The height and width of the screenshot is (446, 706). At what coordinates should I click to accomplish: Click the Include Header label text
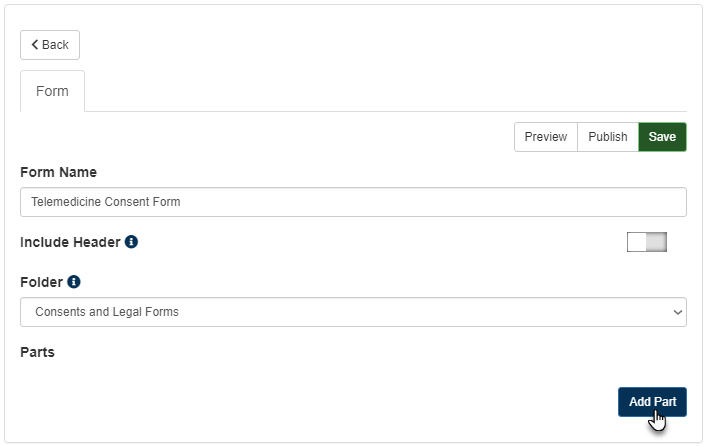70,242
